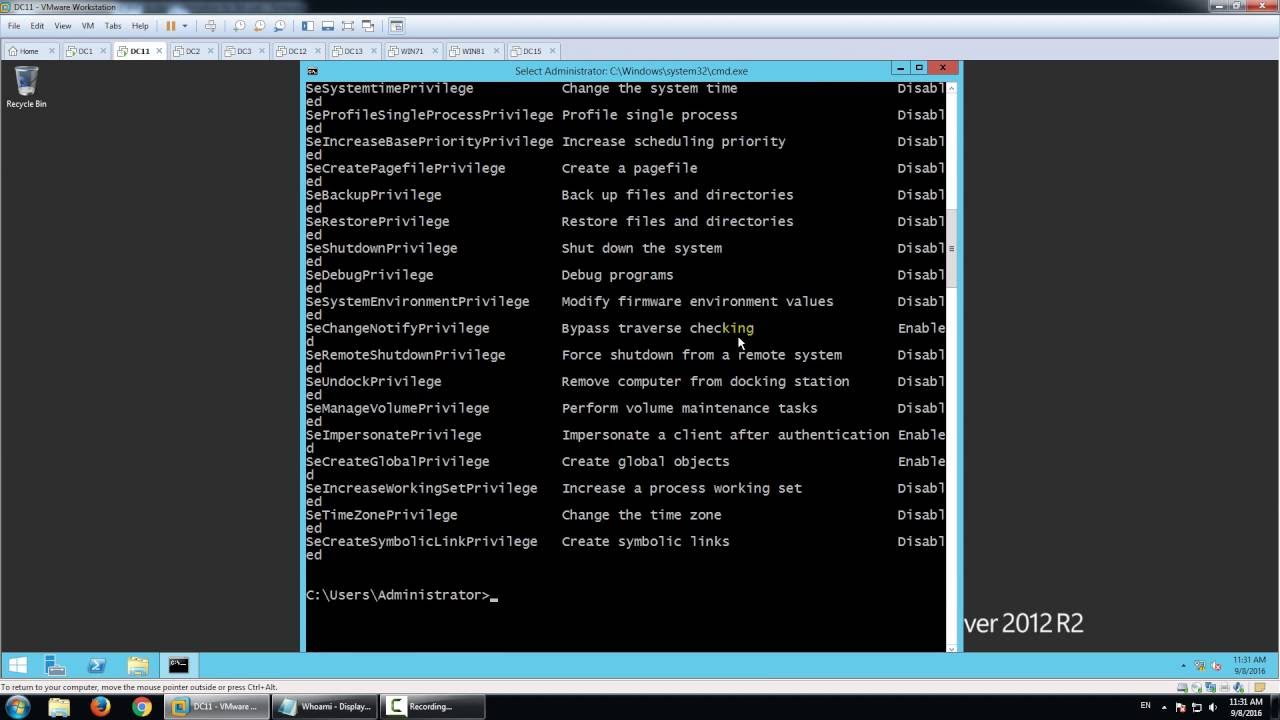Open the snapshot manager toolbar icon
Image resolution: width=1280 pixels, height=720 pixels.
[x=279, y=26]
